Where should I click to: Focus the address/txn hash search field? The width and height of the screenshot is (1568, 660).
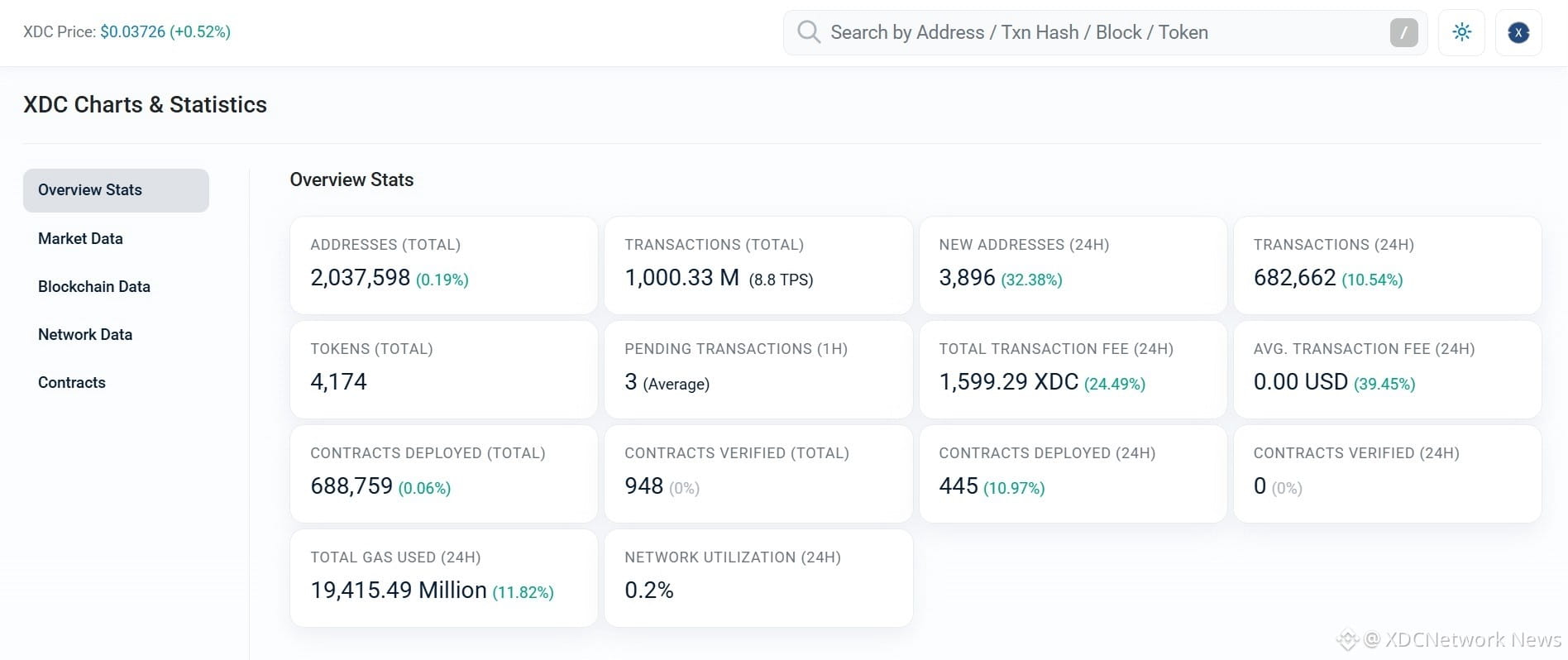point(1105,32)
